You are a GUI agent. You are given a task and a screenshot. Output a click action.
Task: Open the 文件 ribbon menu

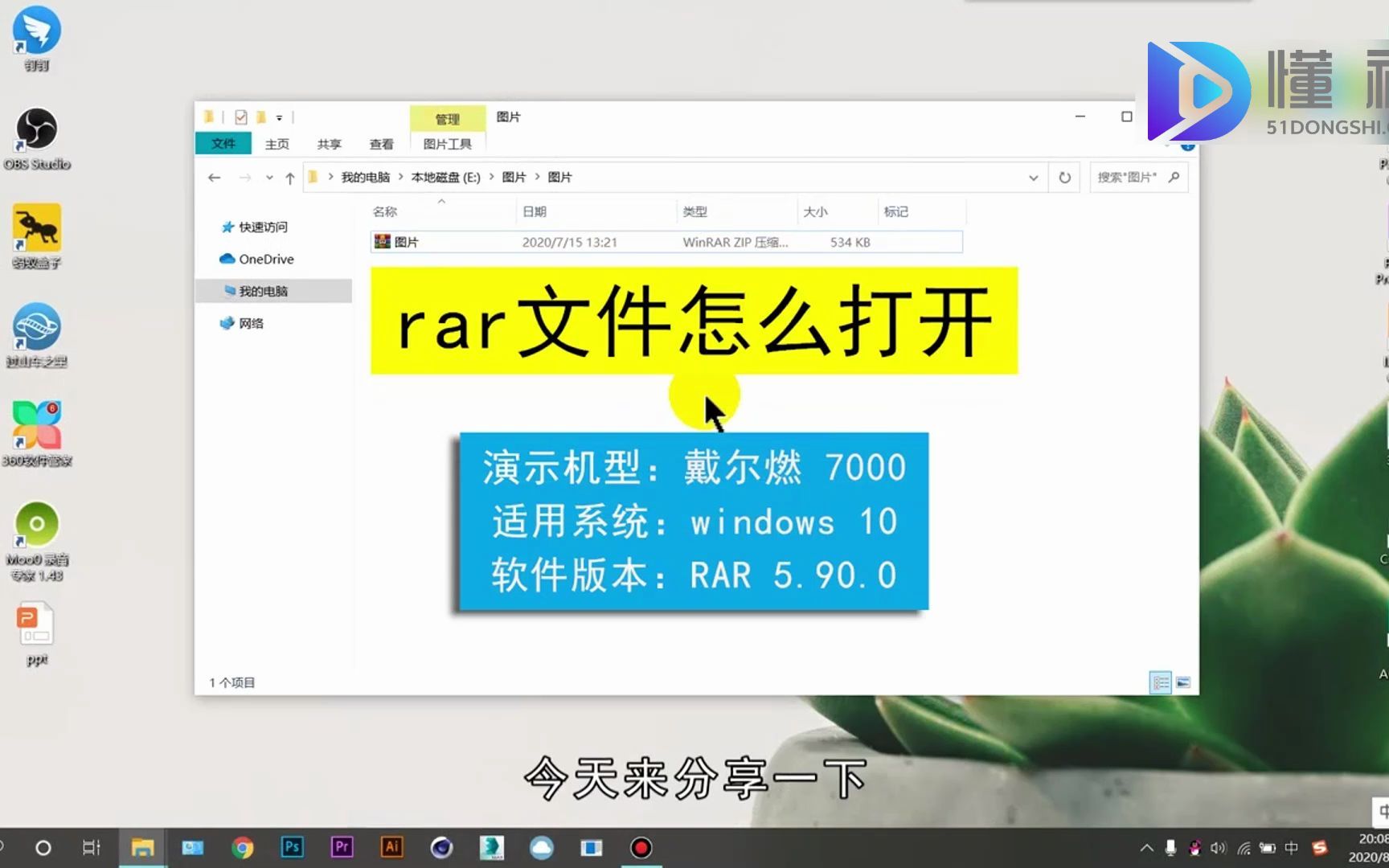(x=223, y=144)
